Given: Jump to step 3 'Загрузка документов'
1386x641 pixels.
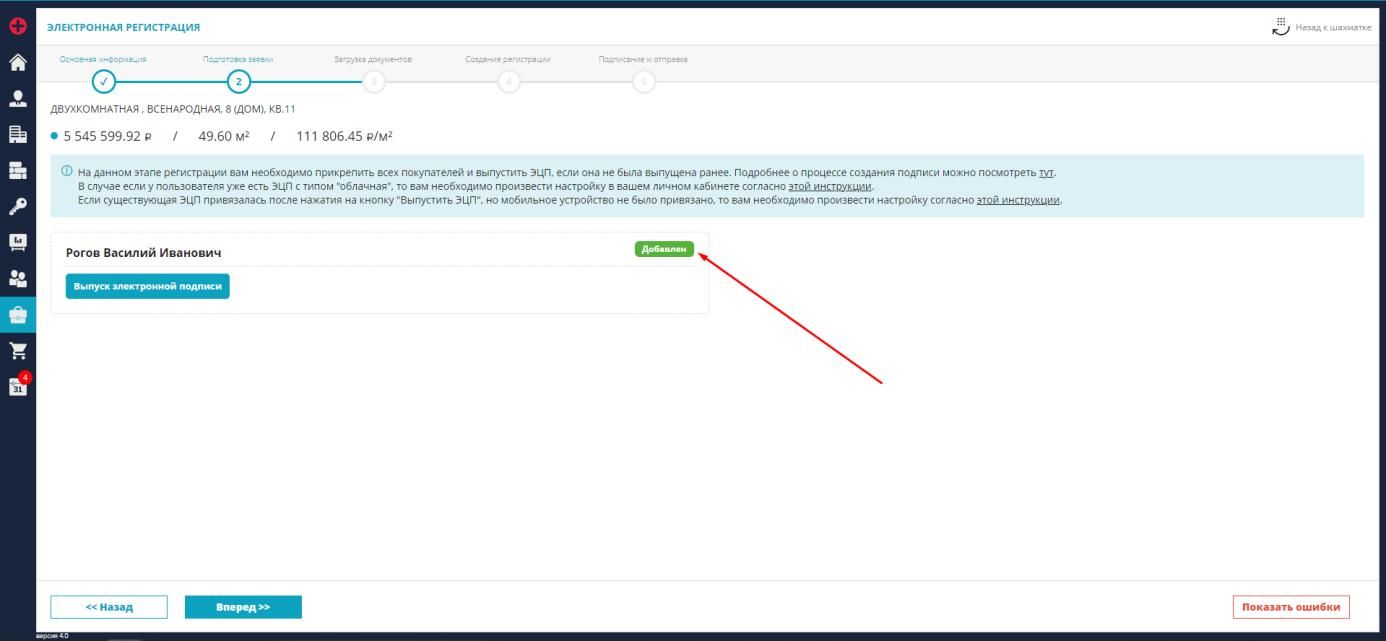Looking at the screenshot, I should [x=373, y=82].
